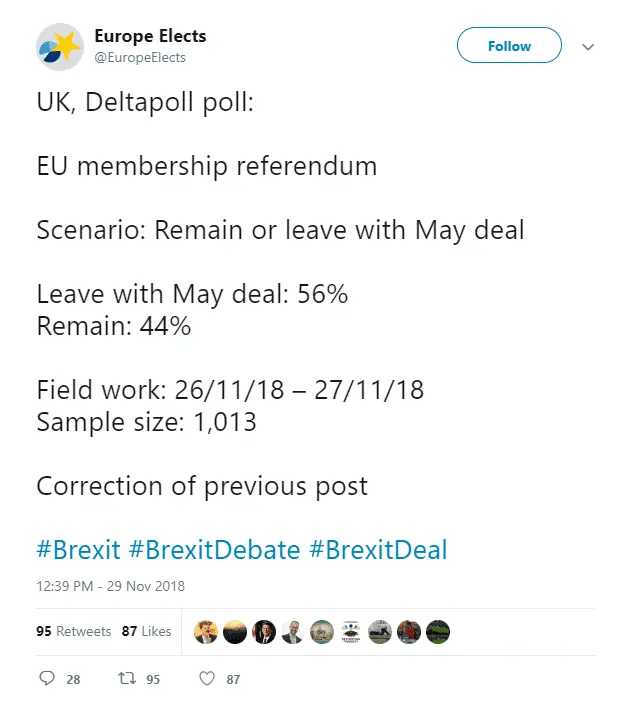Follow the Europe Elects account
This screenshot has height=711, width=629.
[509, 47]
